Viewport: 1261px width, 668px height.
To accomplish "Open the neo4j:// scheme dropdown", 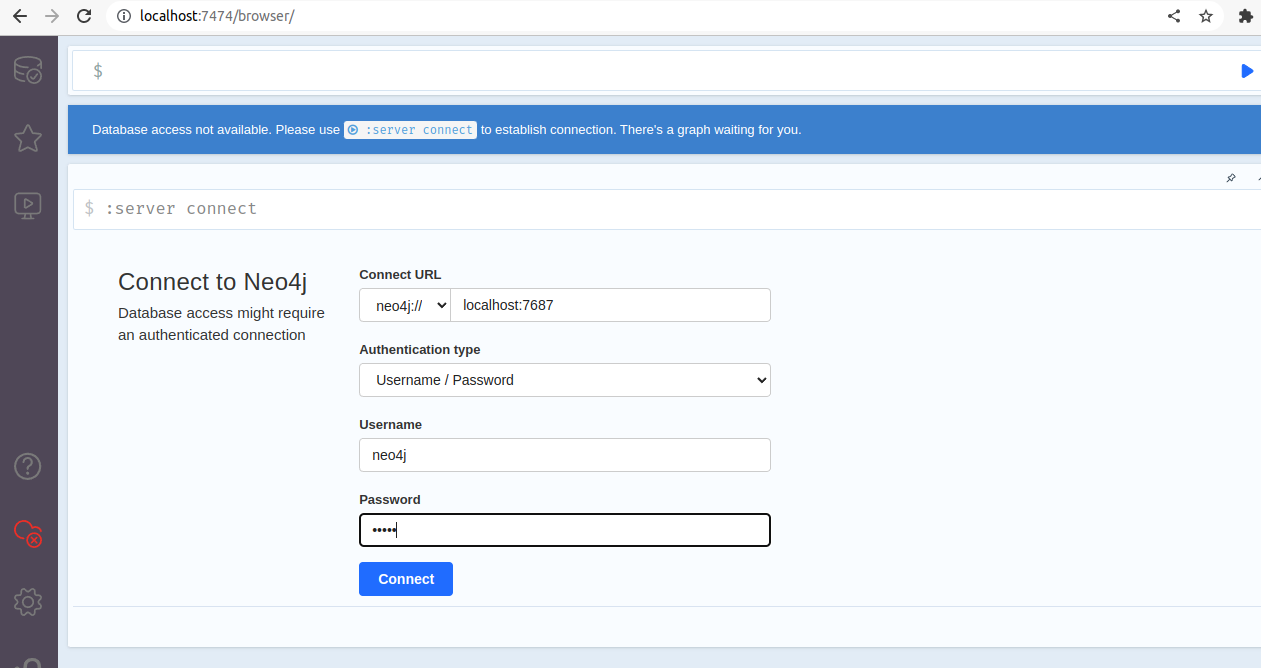I will [404, 304].
